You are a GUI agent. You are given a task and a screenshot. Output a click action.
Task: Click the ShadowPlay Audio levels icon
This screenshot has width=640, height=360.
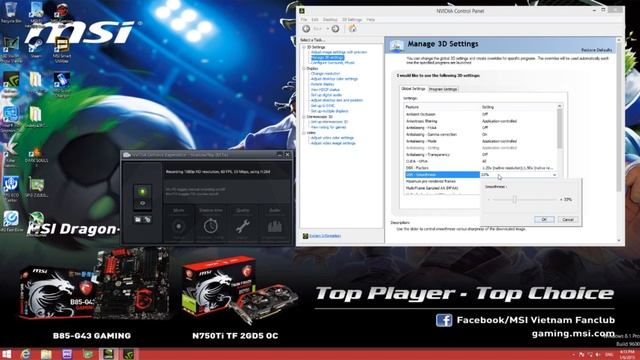[275, 226]
